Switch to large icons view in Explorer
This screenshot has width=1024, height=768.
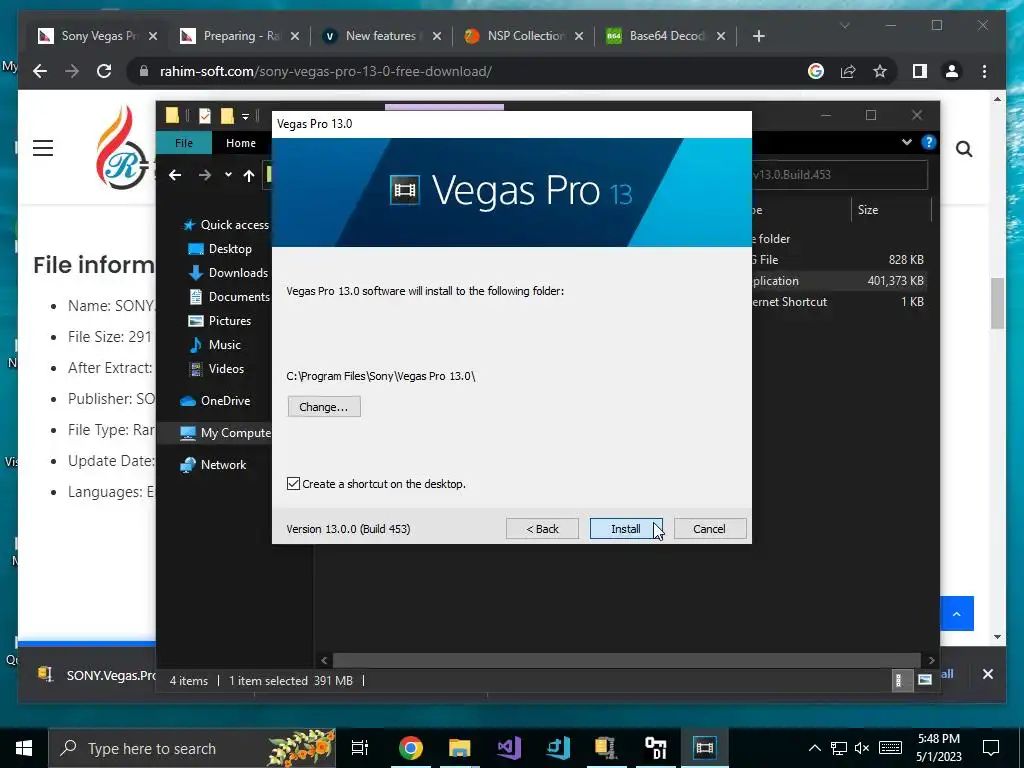coord(925,680)
